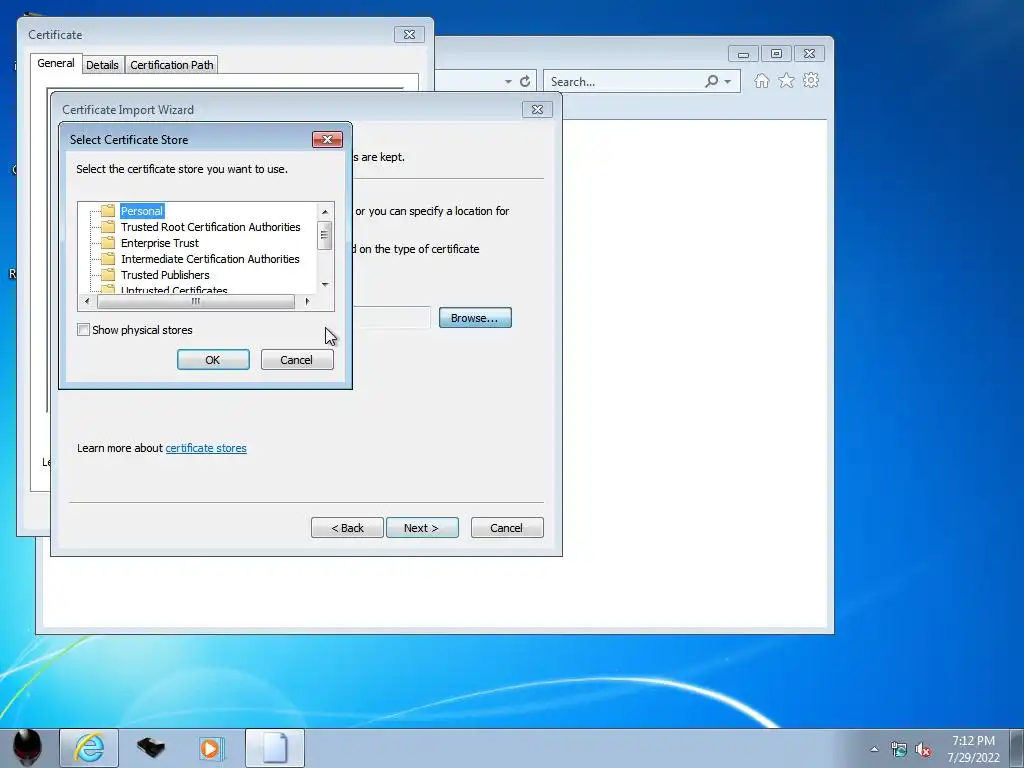Open the Start menu orb
1024x768 pixels.
click(x=27, y=748)
